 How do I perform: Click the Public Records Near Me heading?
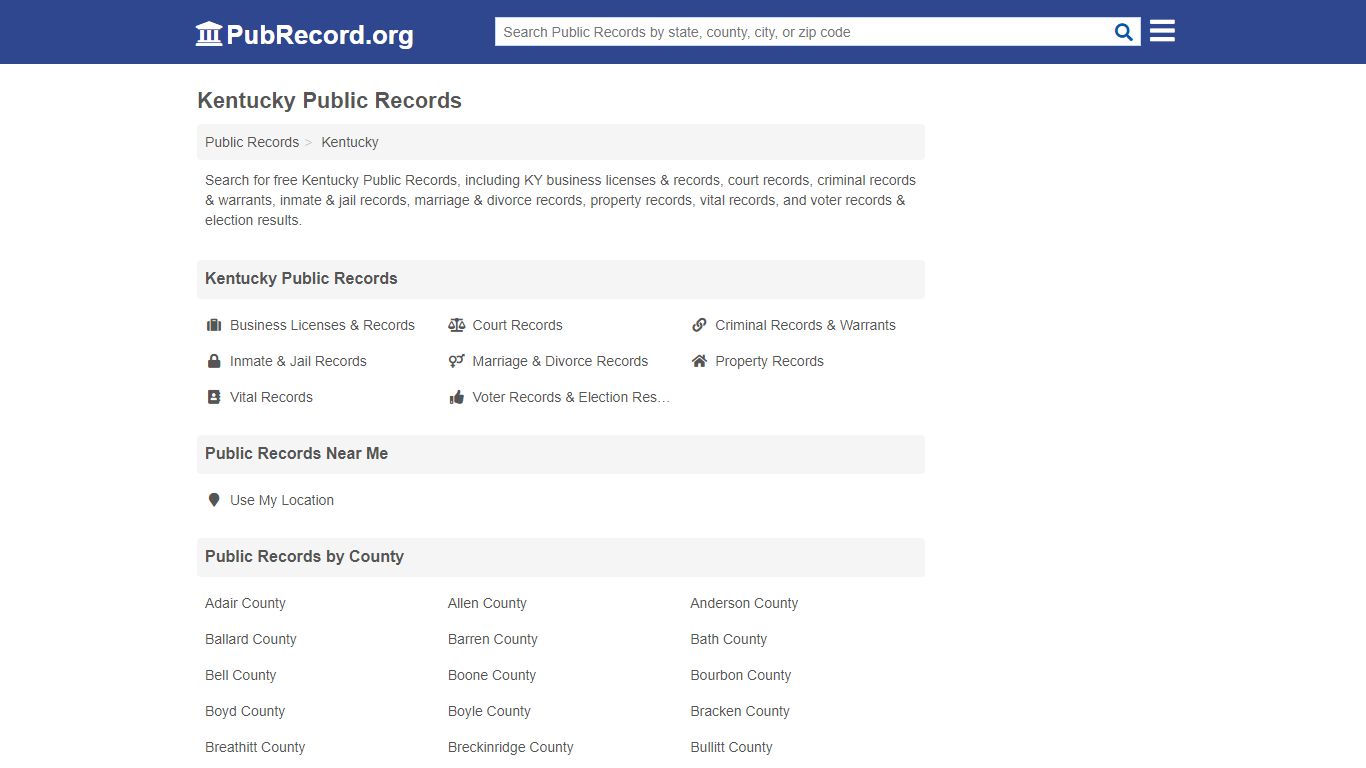click(x=296, y=454)
